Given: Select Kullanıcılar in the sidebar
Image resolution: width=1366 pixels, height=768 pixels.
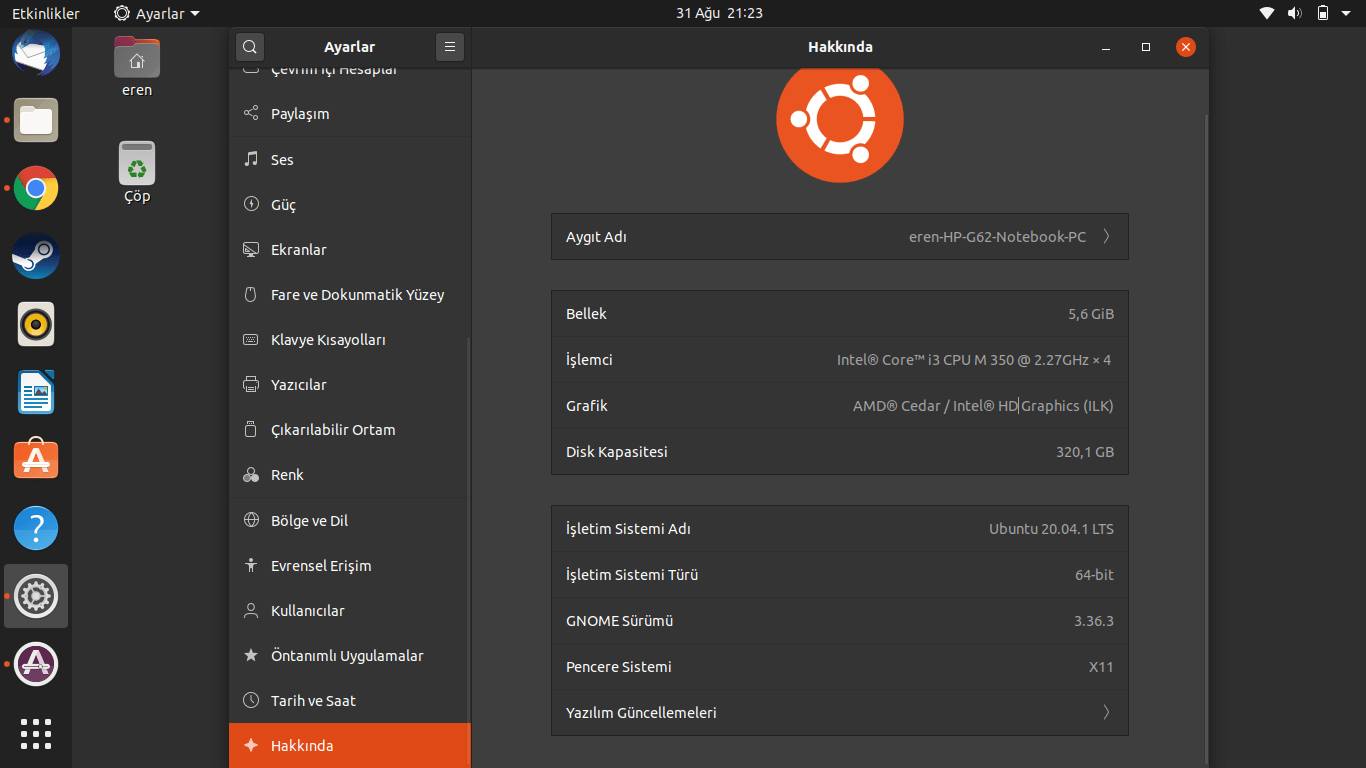Looking at the screenshot, I should click(350, 611).
